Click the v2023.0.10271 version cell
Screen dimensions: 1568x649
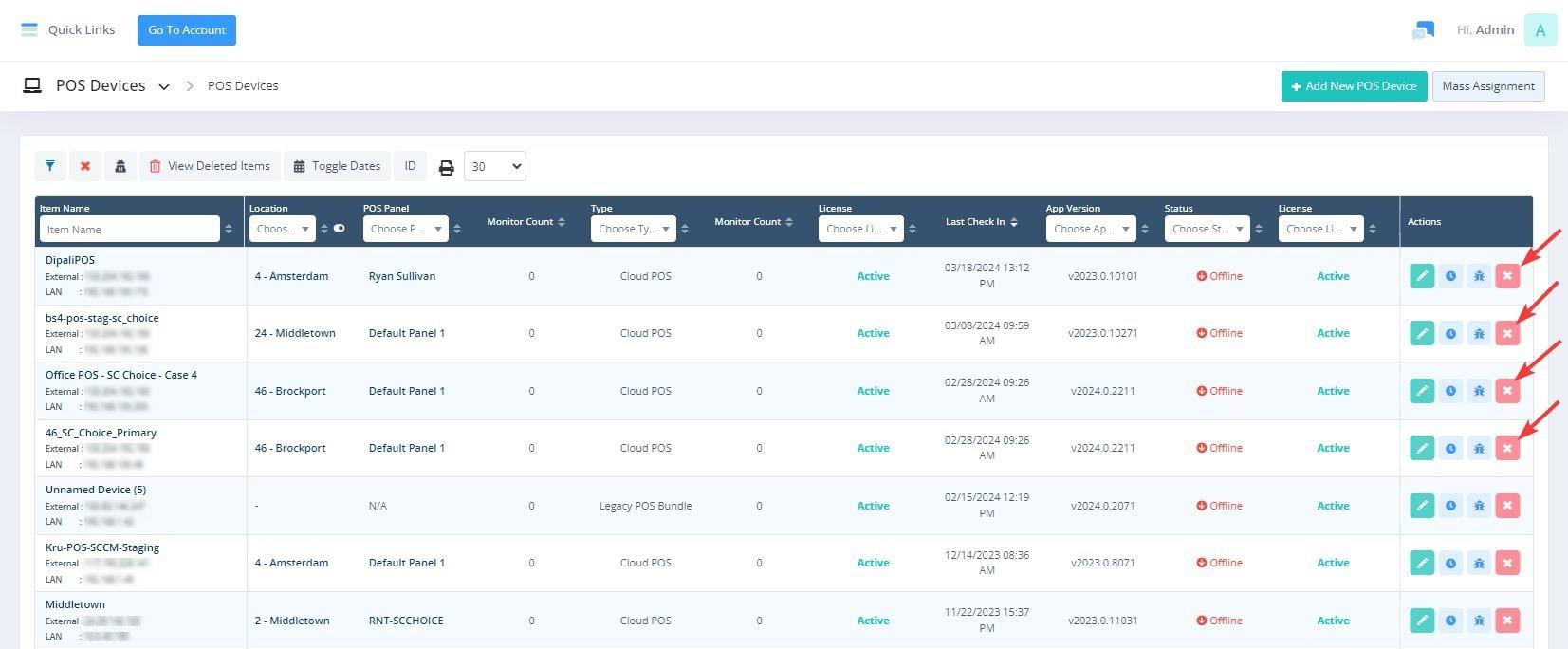coord(1103,333)
